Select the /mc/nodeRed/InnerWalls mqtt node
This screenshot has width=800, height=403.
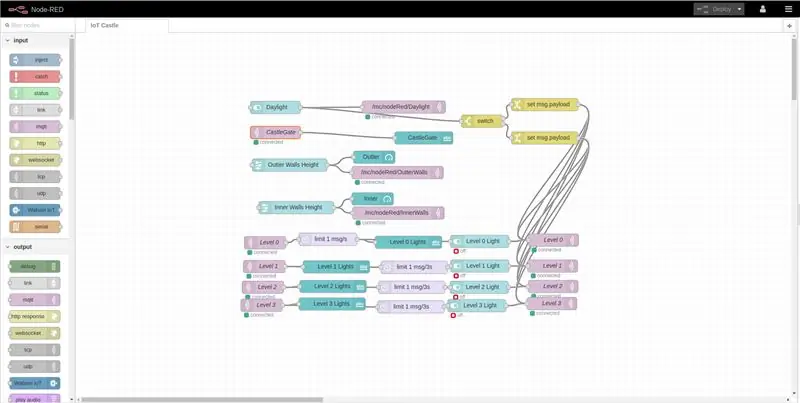[x=398, y=213]
